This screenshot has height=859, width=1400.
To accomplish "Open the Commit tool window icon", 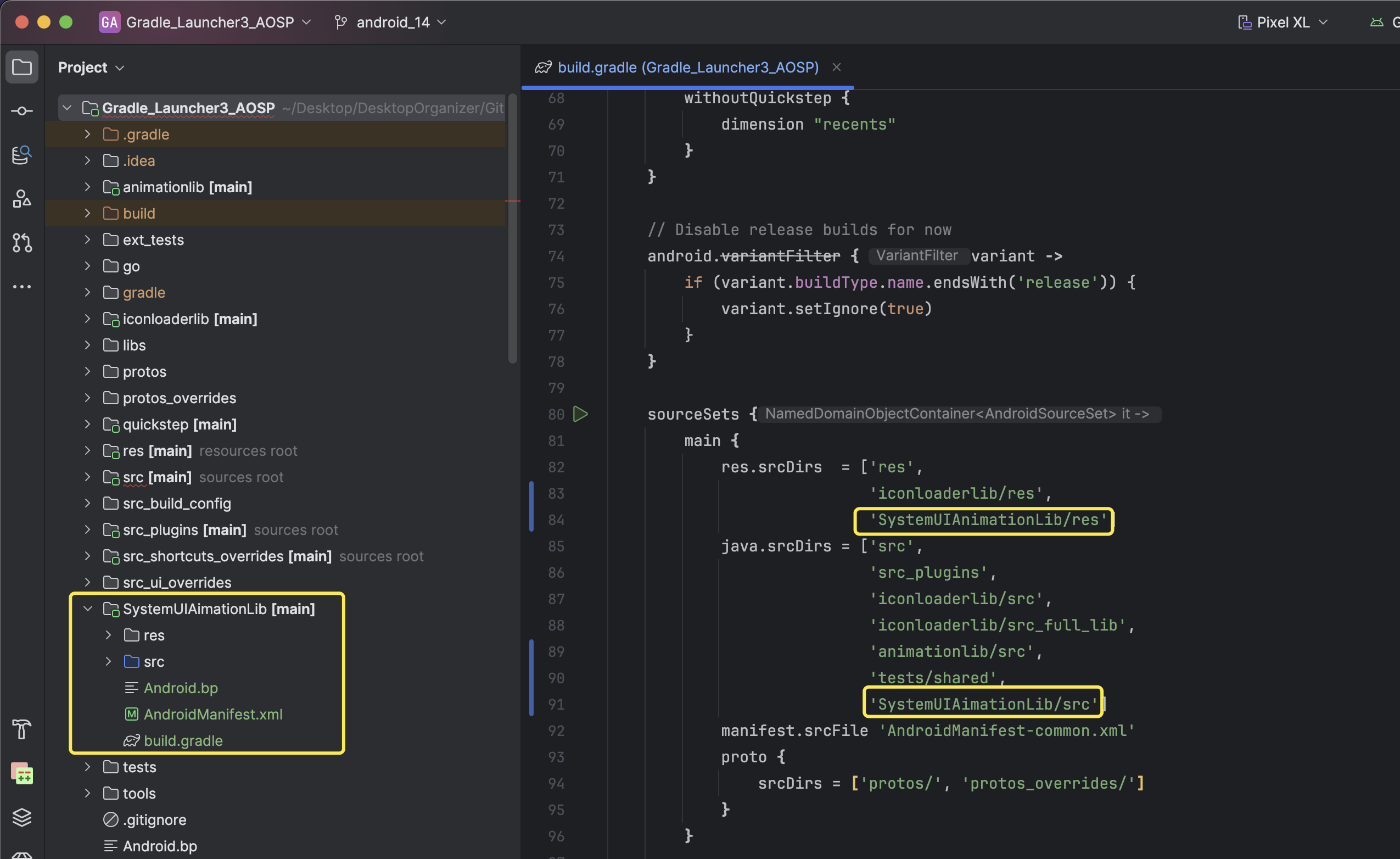I will [x=21, y=111].
